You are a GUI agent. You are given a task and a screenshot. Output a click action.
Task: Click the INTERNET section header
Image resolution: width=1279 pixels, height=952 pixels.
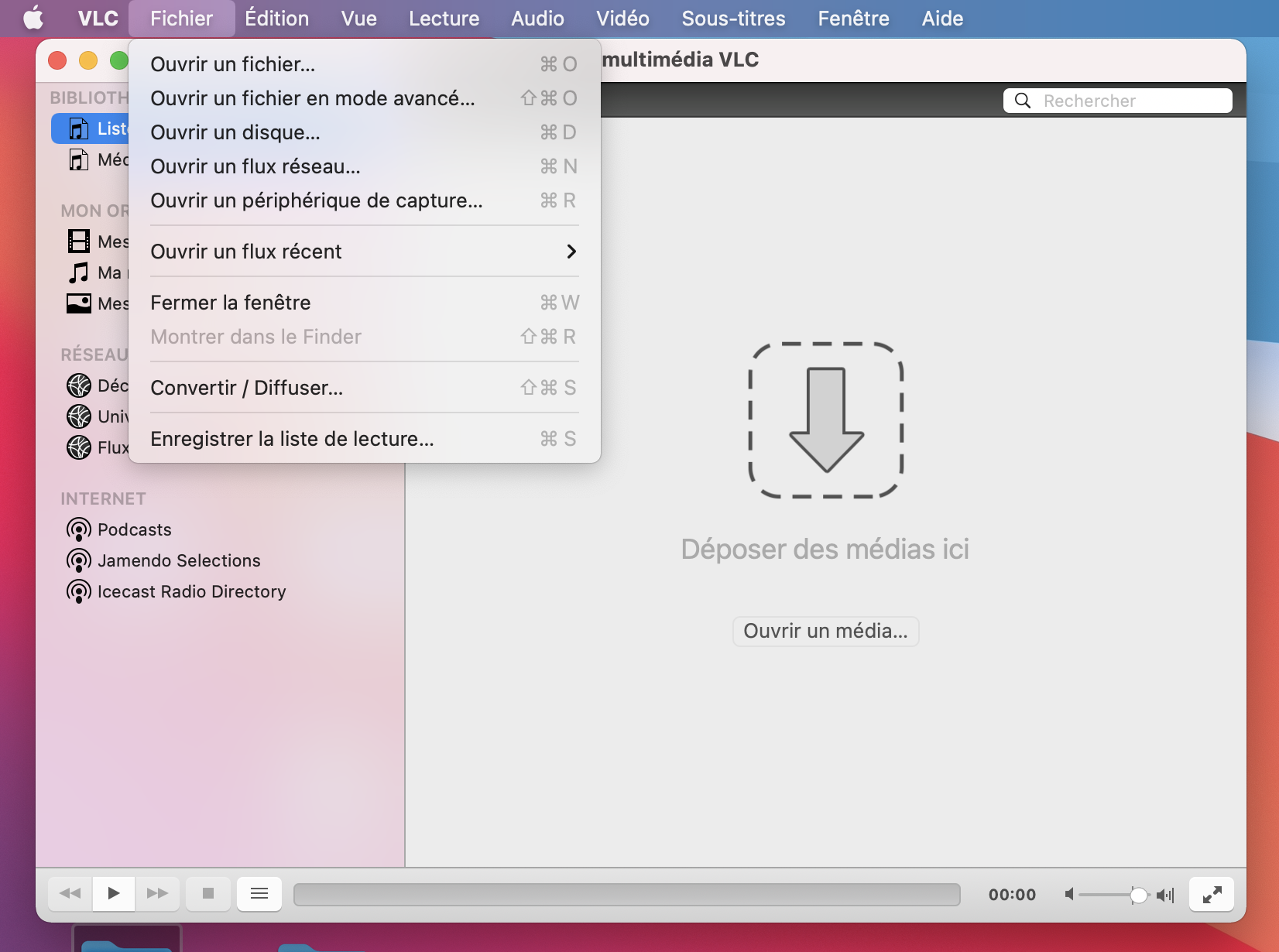[x=103, y=498]
